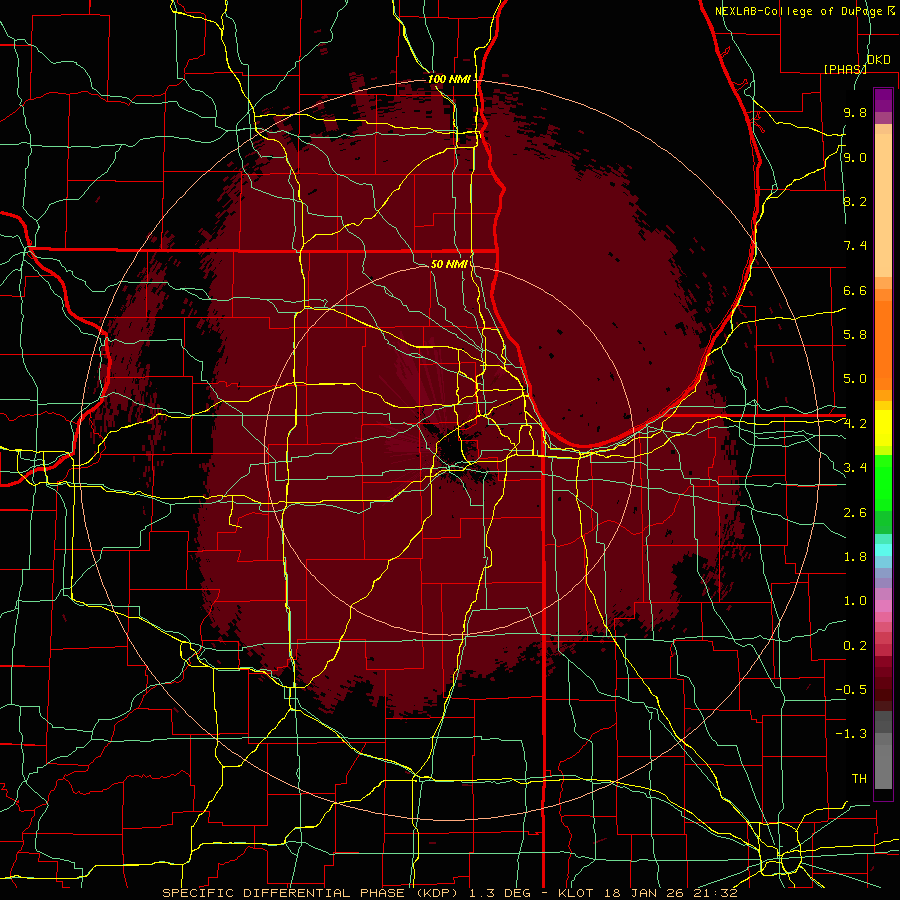Click the 0.2 value on color scale

855,646
